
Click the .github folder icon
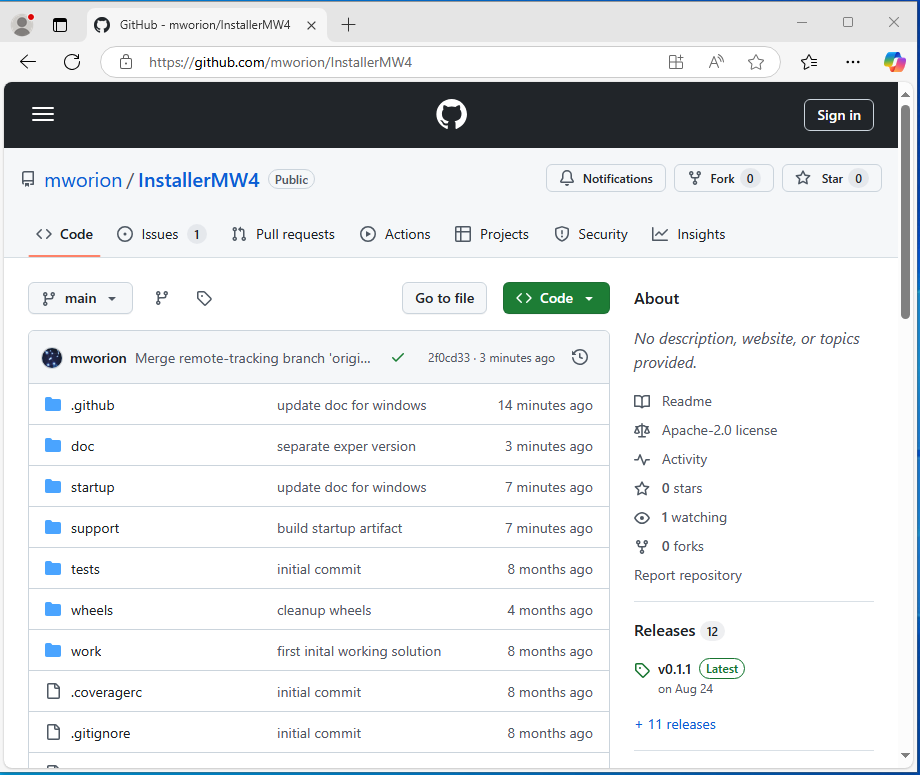coord(53,404)
